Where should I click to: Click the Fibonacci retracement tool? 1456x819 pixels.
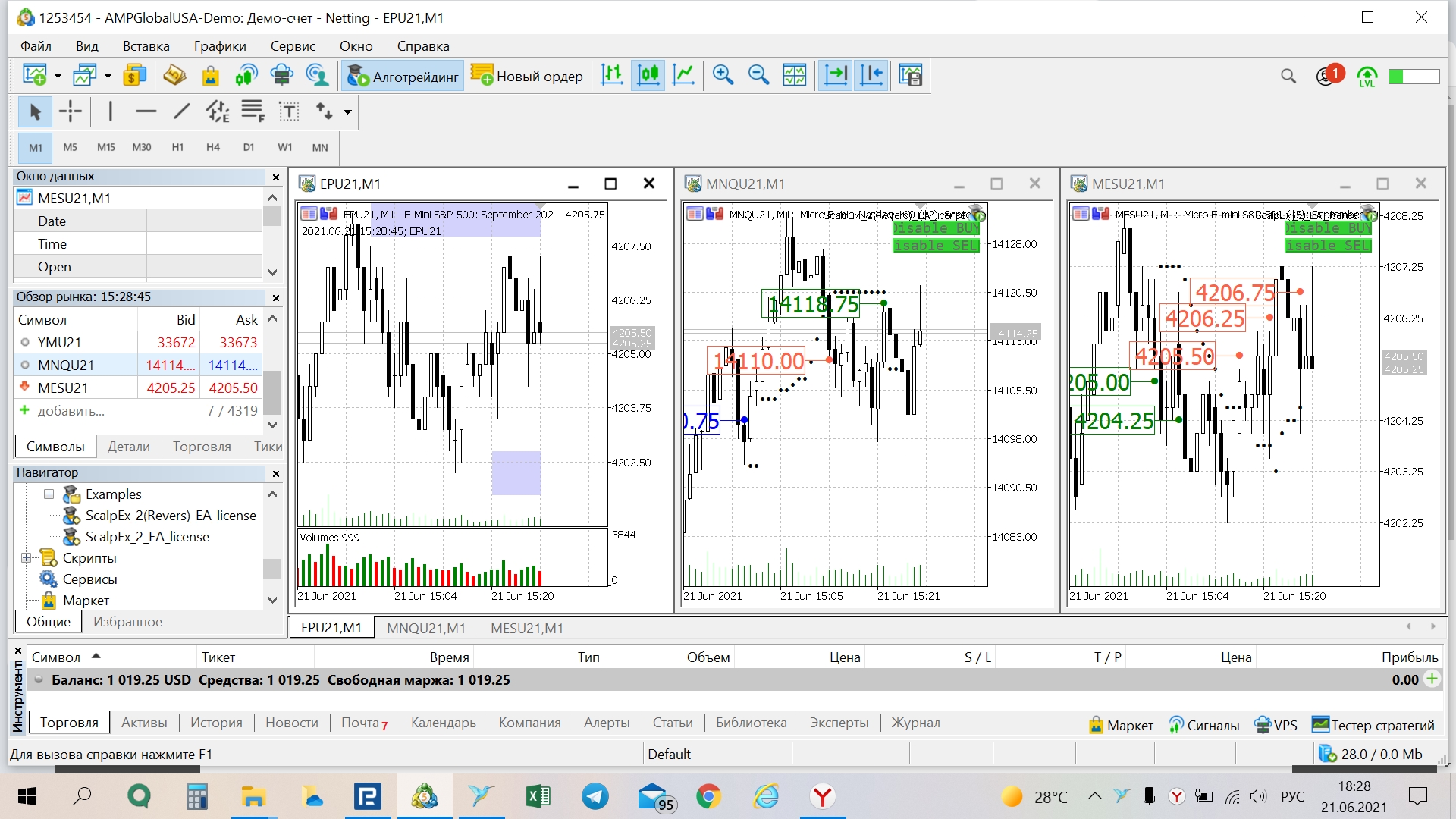point(253,111)
